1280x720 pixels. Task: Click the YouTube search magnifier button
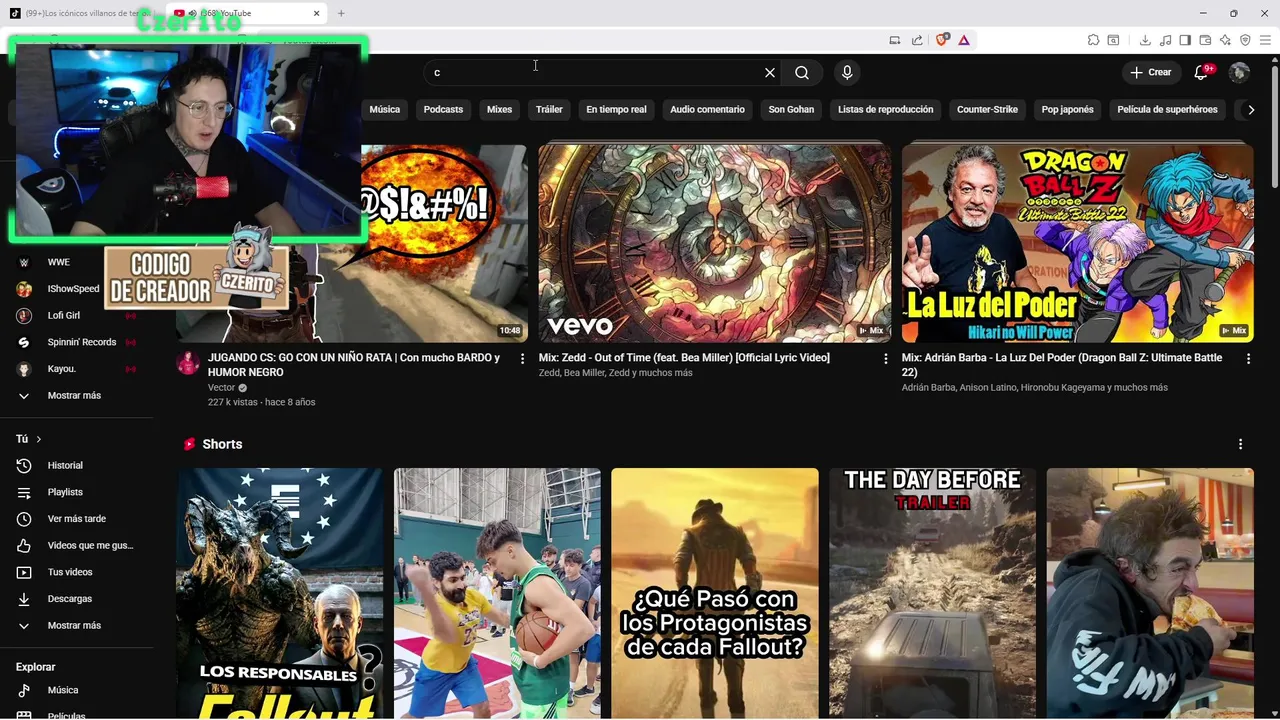coord(802,72)
